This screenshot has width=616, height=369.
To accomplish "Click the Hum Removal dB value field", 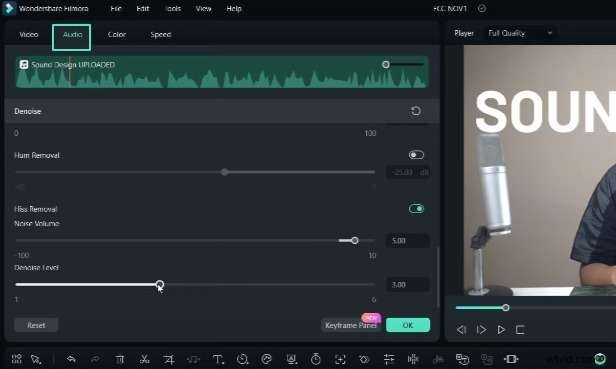I will 408,172.
